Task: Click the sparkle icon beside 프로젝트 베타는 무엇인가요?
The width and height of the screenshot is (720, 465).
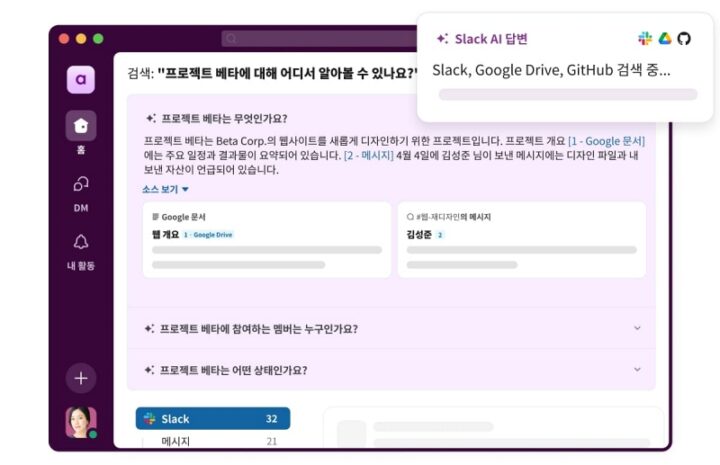Action: pyautogui.click(x=151, y=118)
